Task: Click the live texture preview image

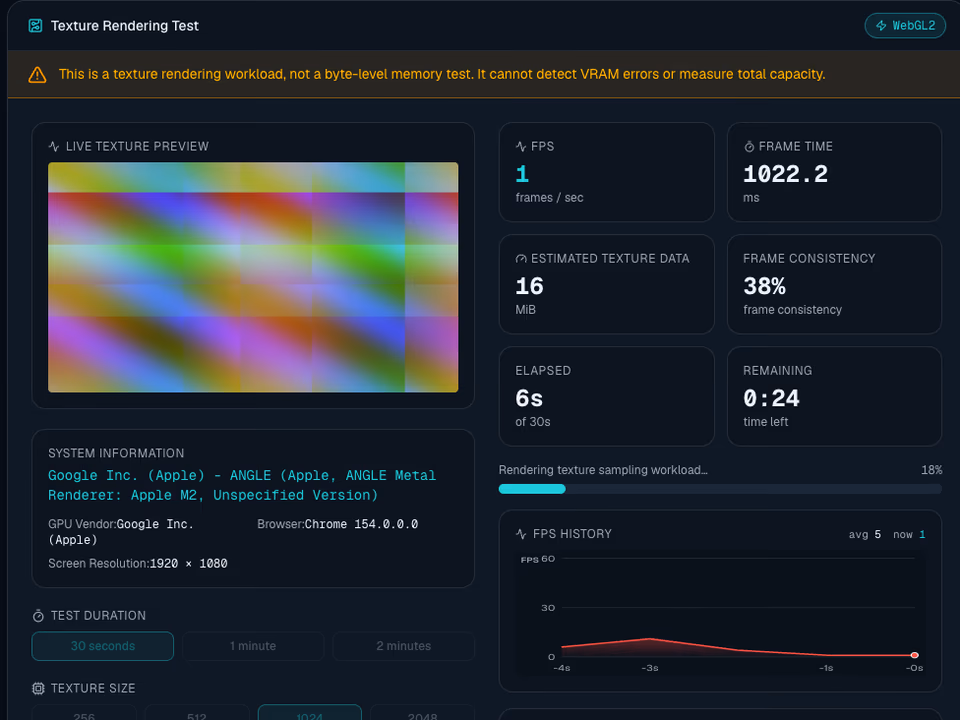Action: 253,277
